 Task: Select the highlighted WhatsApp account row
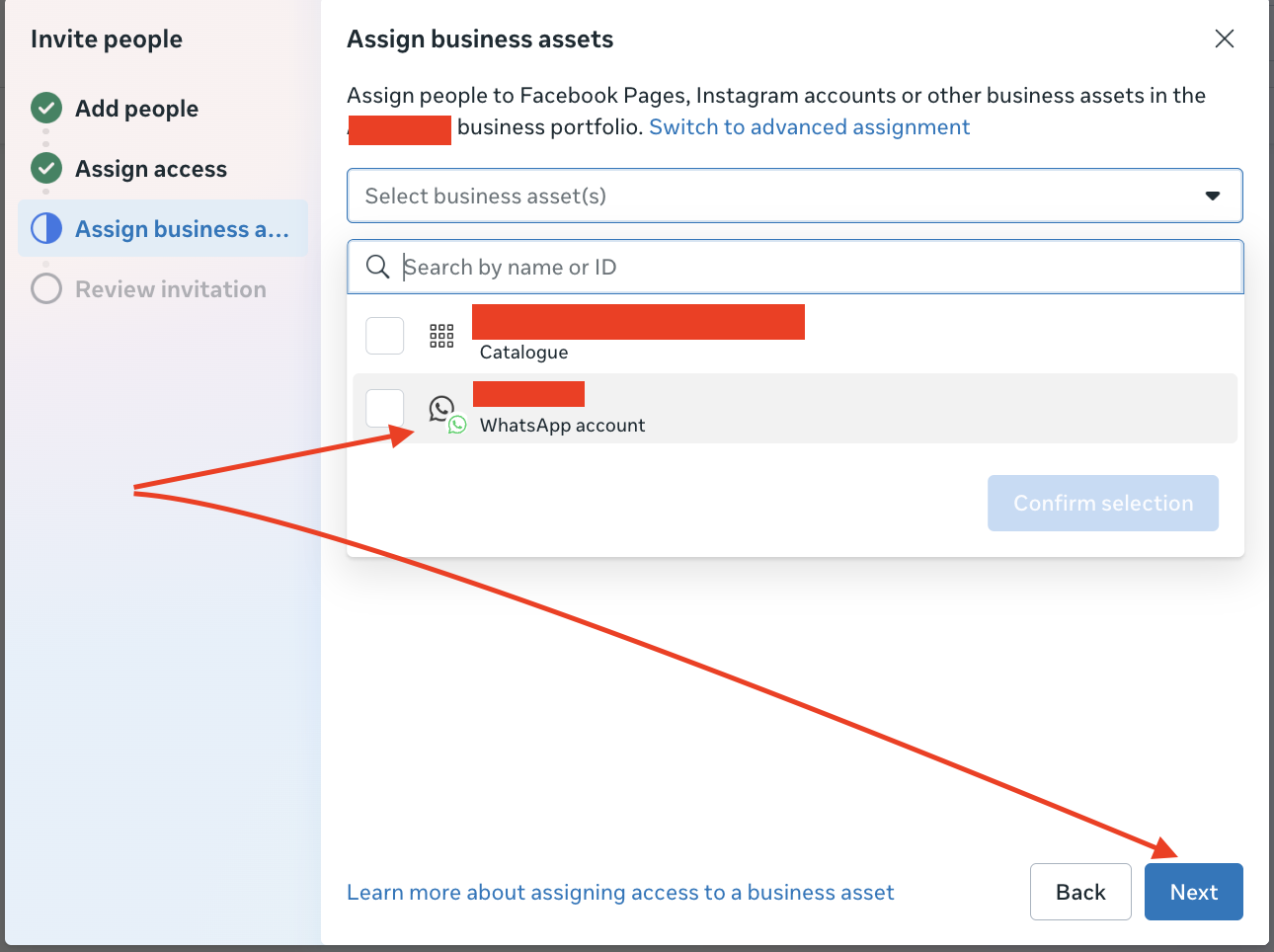coord(691,408)
